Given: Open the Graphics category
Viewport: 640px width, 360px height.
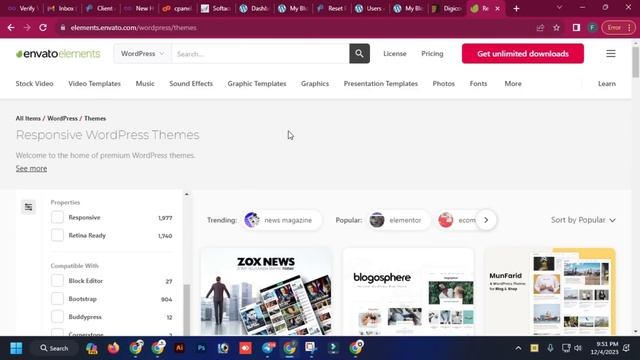Looking at the screenshot, I should [x=315, y=83].
